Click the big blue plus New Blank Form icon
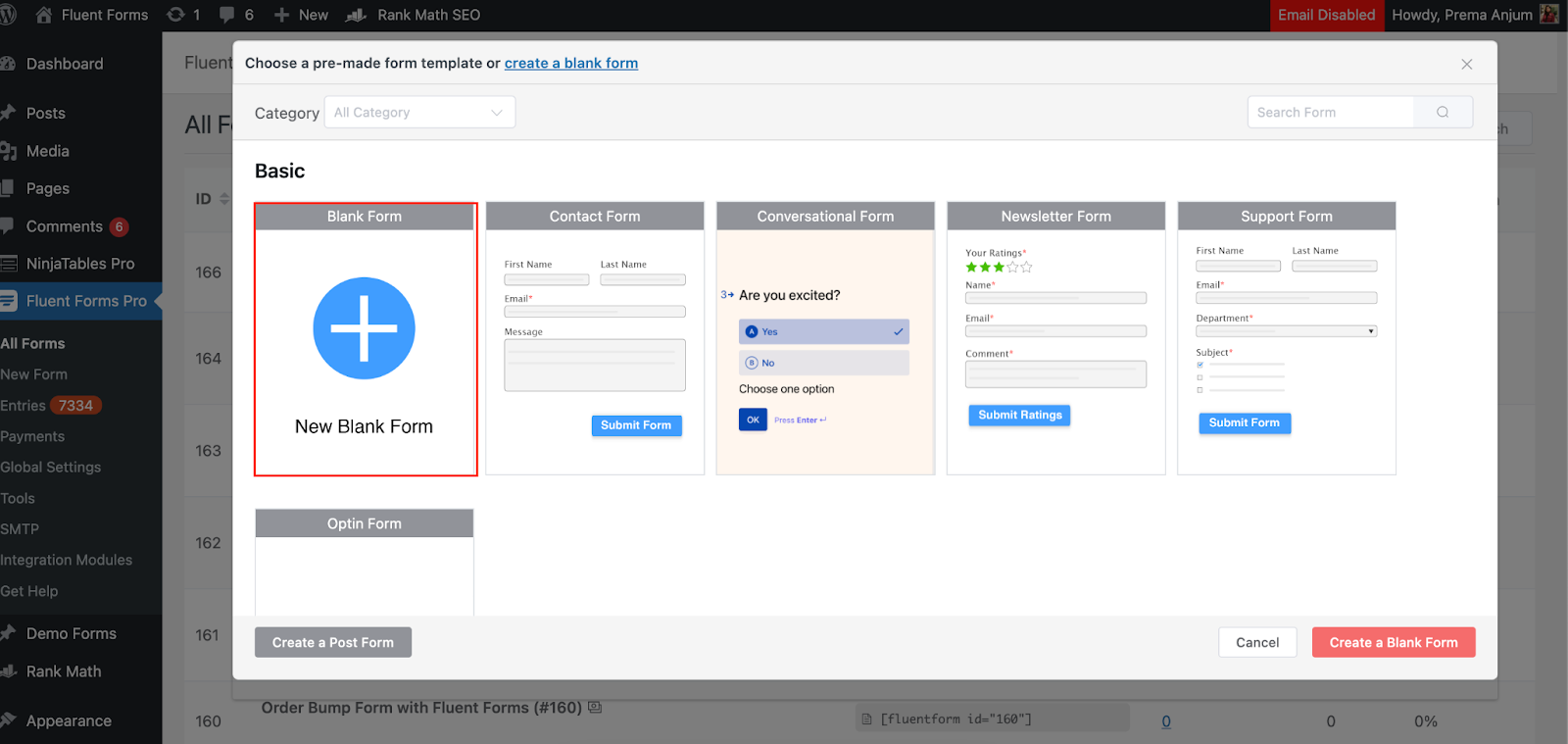 [x=364, y=328]
